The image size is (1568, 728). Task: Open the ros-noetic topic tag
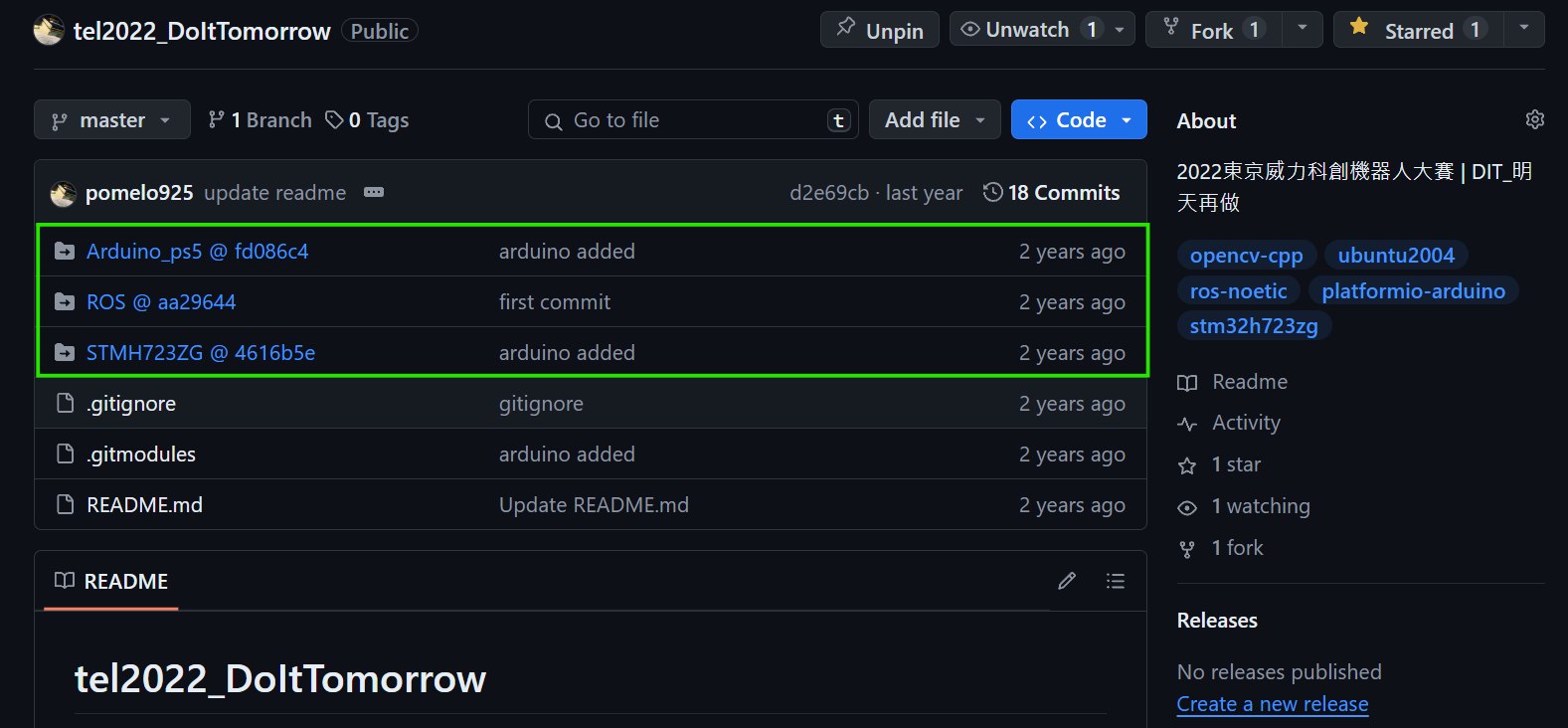click(1238, 290)
